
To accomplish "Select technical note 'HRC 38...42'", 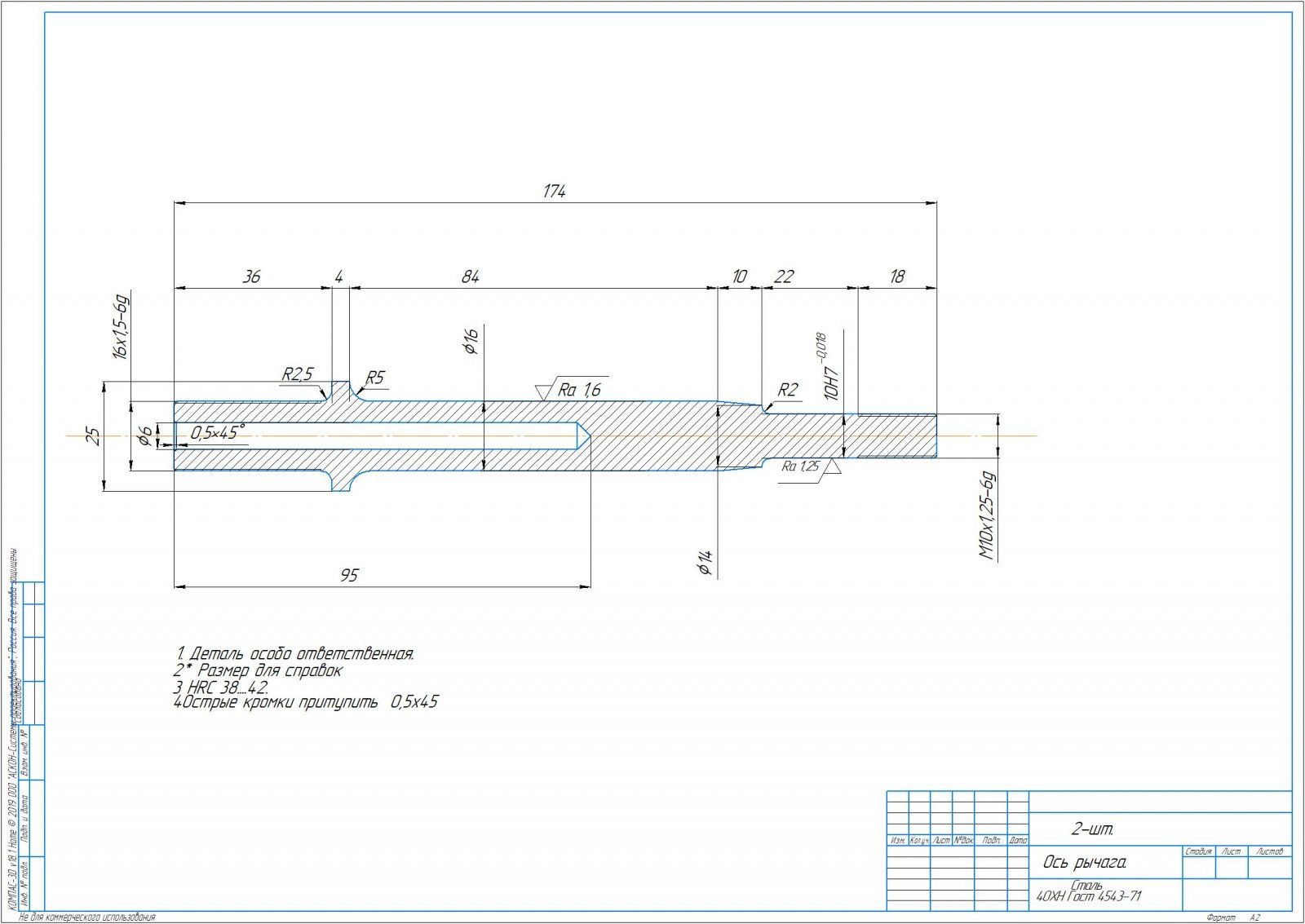I will (222, 687).
